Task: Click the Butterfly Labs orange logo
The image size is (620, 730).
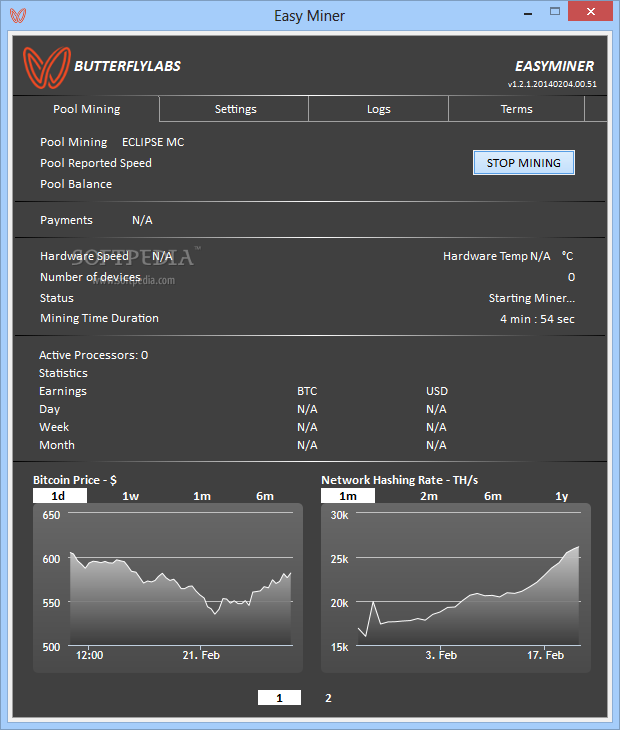Action: click(x=47, y=68)
